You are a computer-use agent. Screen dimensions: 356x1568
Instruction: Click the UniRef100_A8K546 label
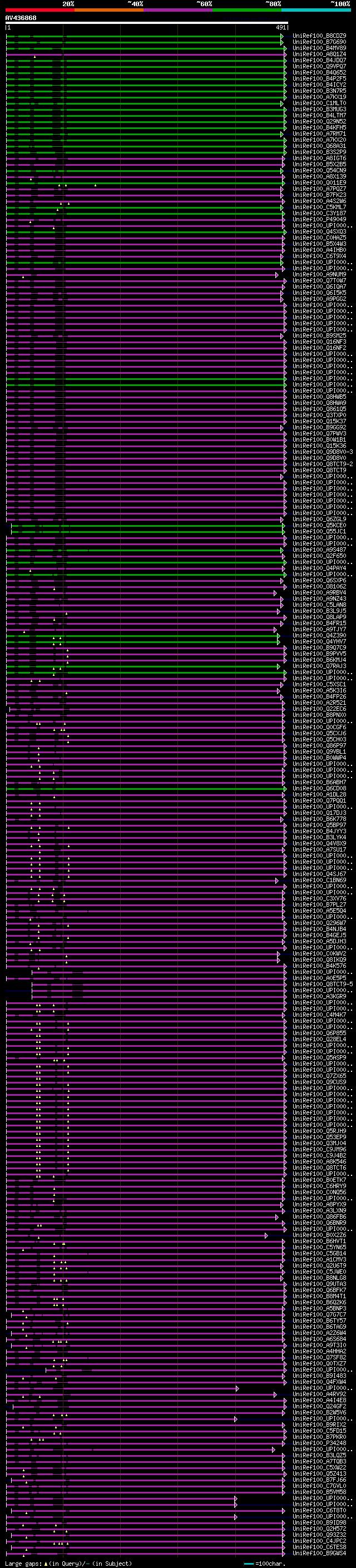(319, 1161)
